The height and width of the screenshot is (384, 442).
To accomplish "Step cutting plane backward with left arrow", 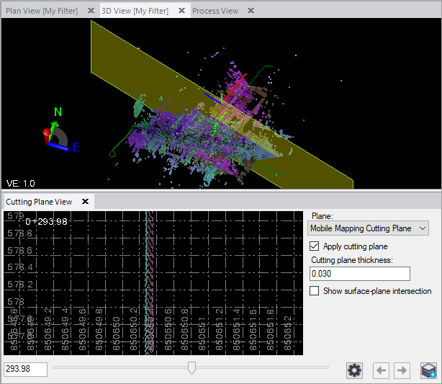I will click(381, 370).
